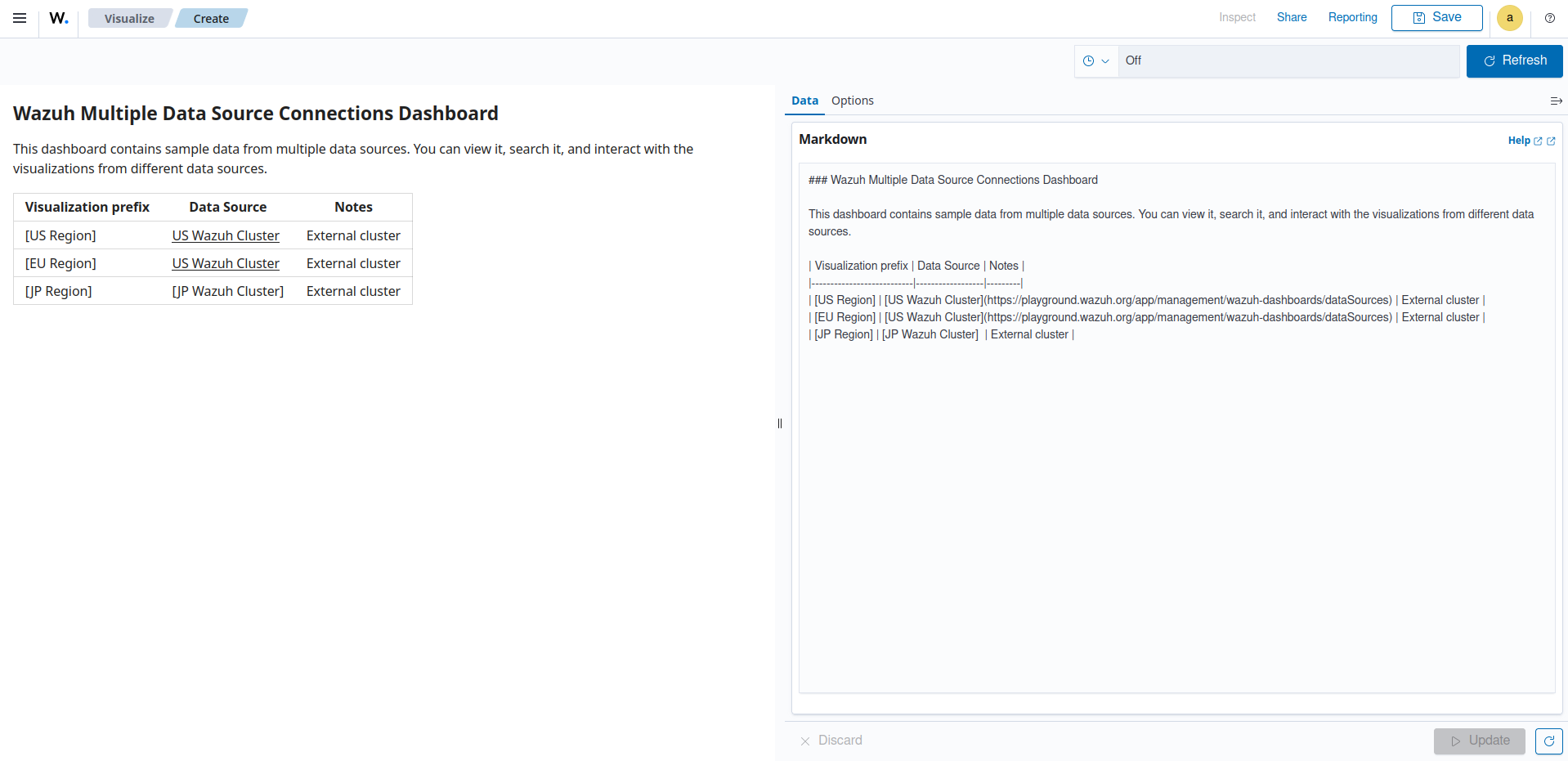Click the 'Markdown' panel title
The image size is (1568, 761).
pos(832,140)
